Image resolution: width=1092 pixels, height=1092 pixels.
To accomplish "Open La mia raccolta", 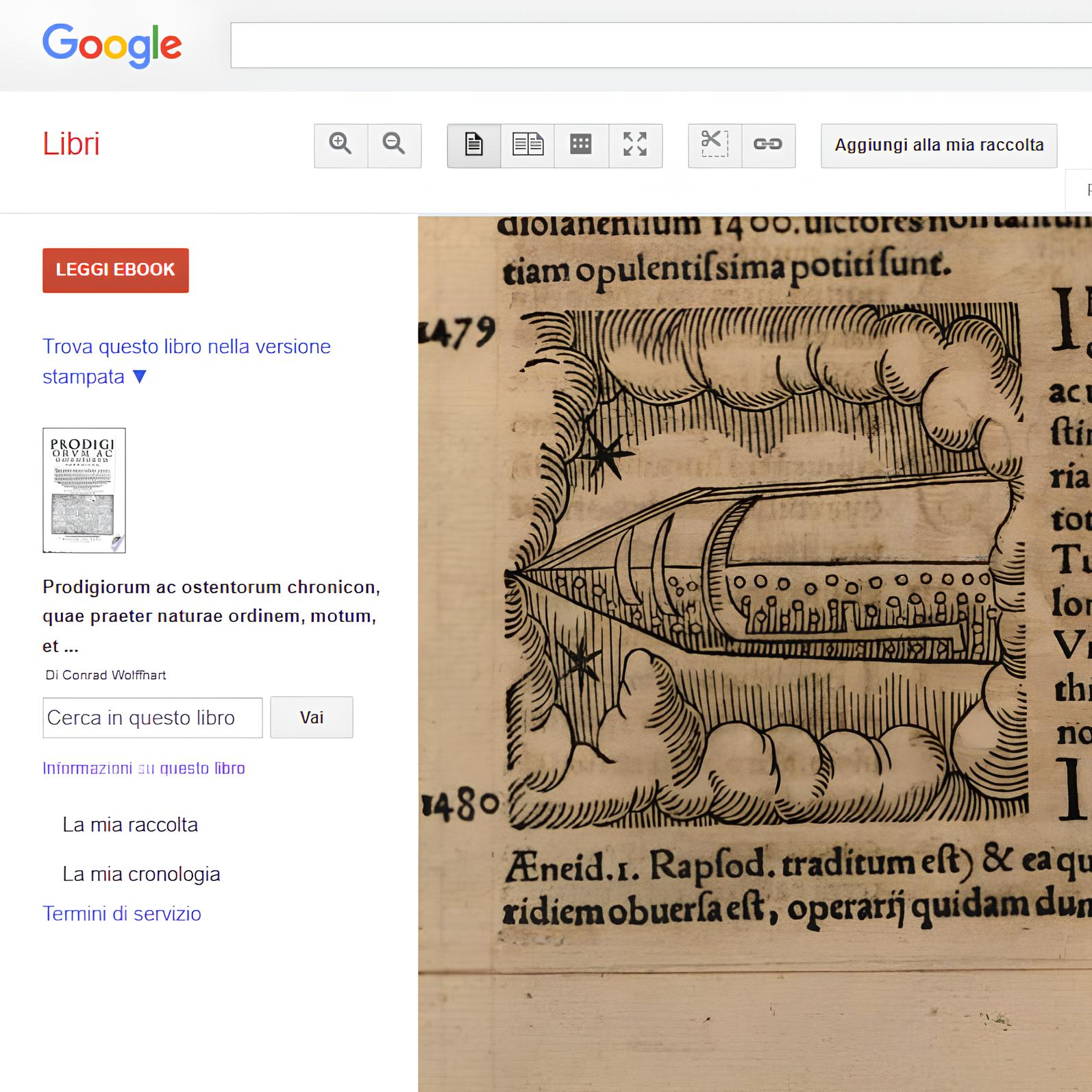I will pos(130,824).
